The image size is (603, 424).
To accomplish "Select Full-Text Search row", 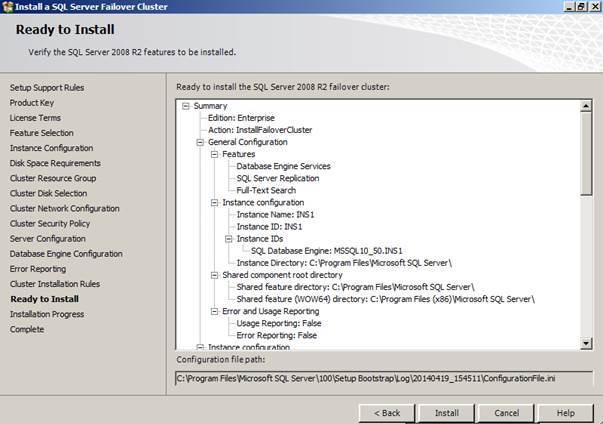I will coord(266,190).
